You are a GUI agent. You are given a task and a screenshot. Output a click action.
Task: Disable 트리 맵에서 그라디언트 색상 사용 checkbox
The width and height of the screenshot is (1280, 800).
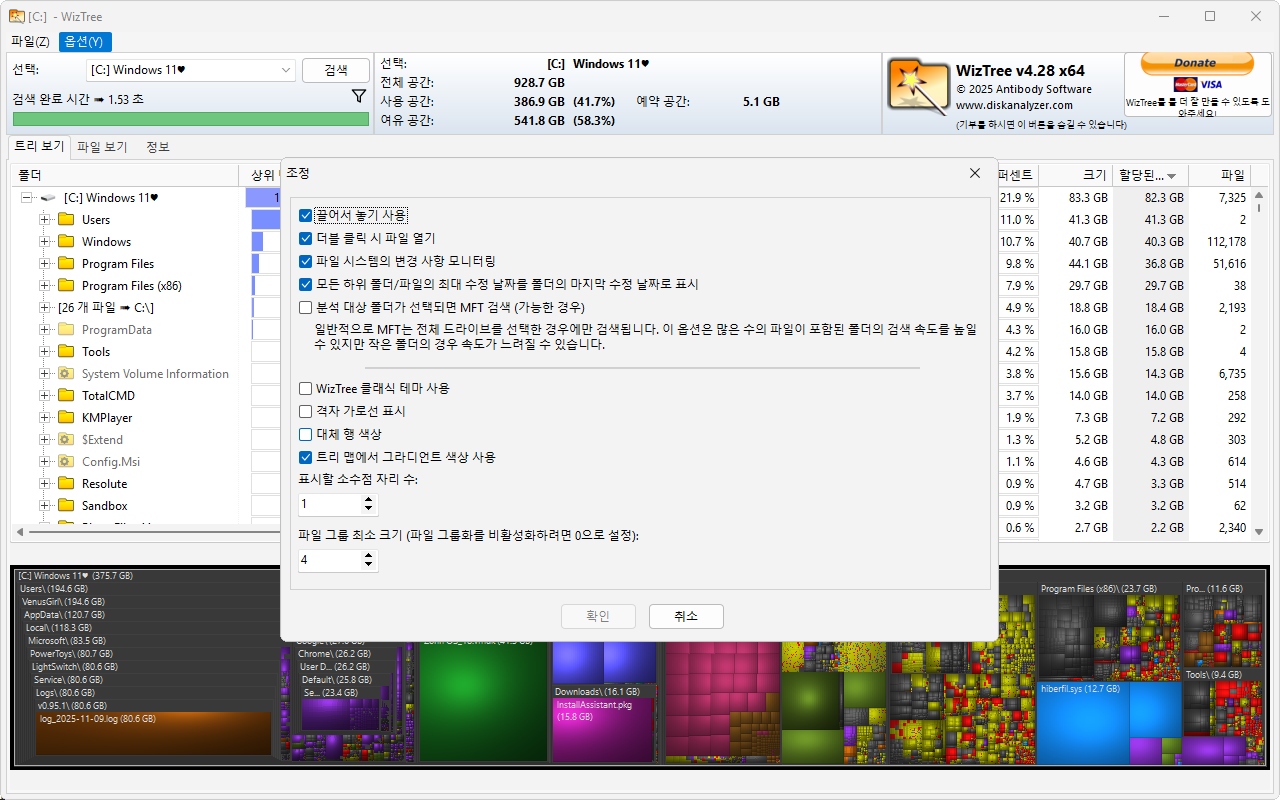pos(306,457)
